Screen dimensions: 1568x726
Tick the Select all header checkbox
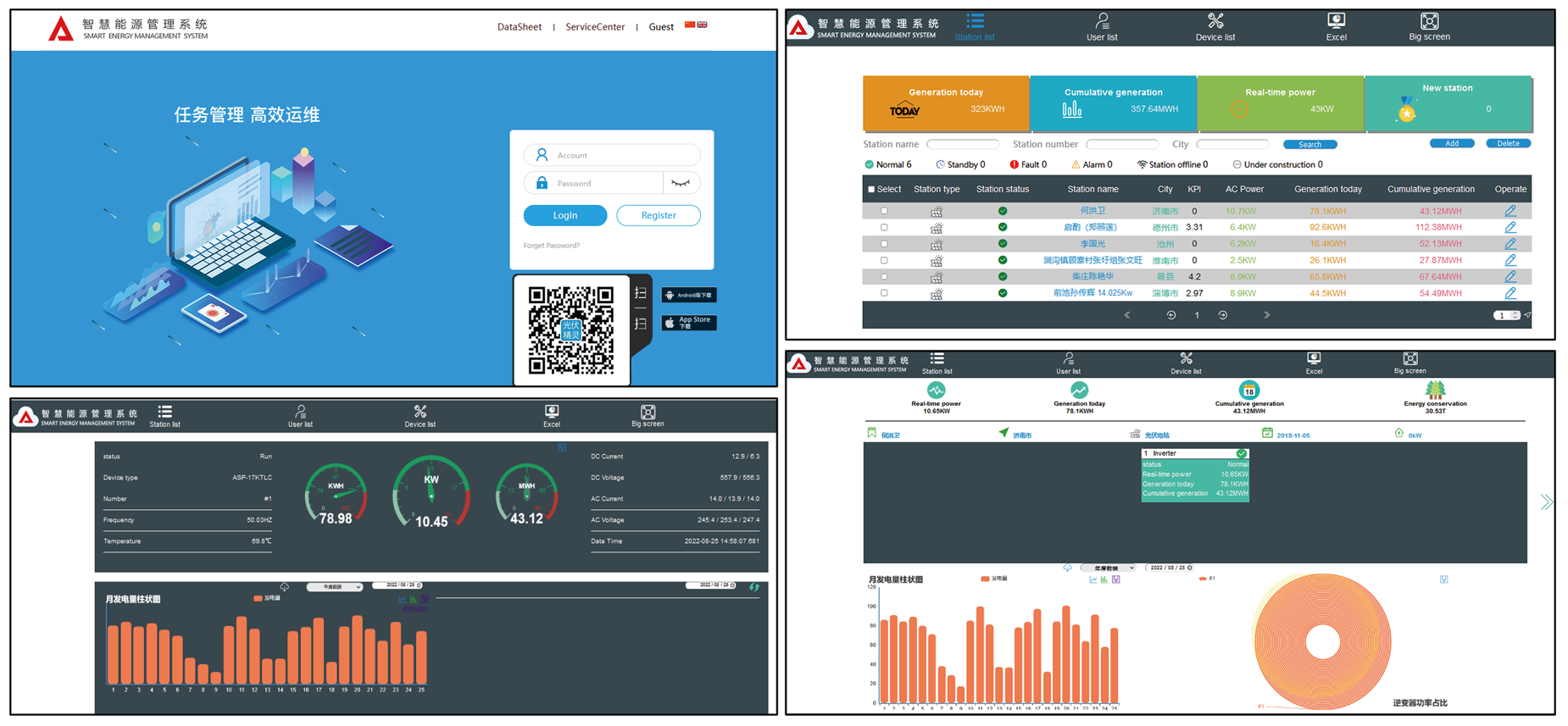point(870,190)
